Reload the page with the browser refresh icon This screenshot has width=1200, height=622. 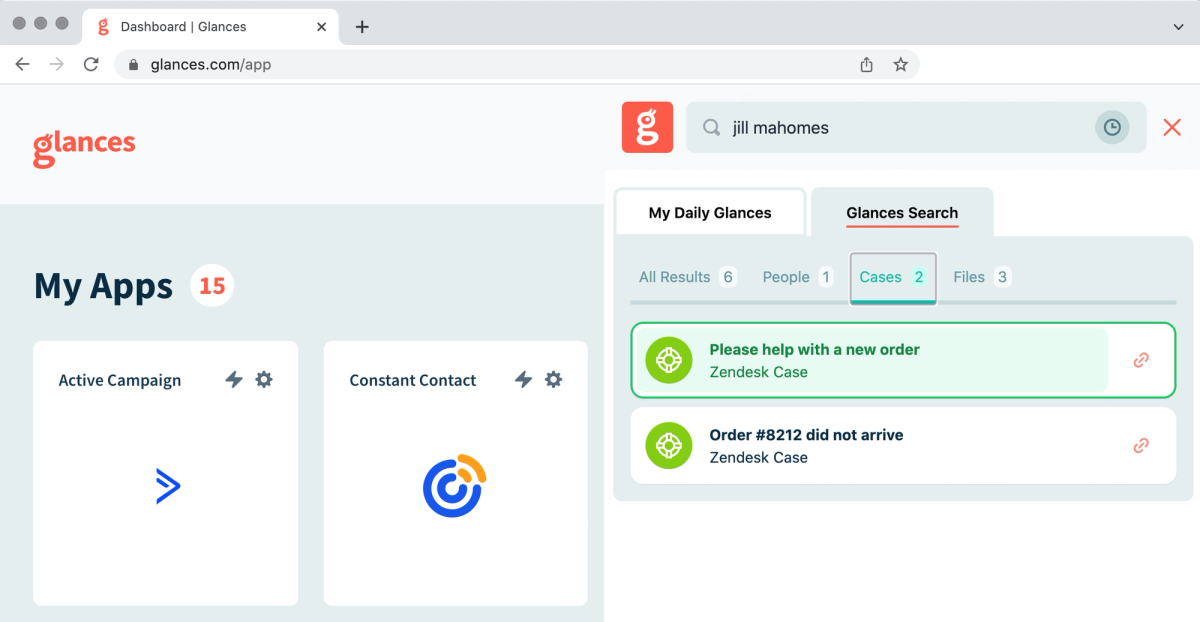coord(91,64)
